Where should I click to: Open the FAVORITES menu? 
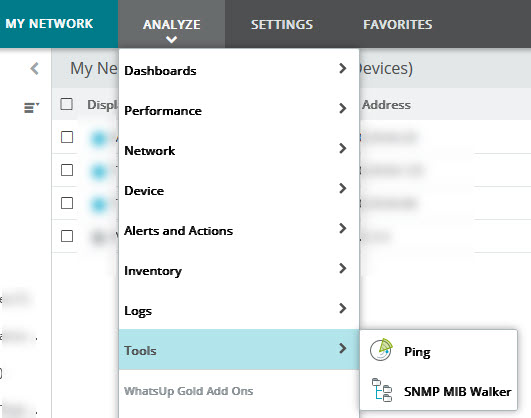[398, 24]
